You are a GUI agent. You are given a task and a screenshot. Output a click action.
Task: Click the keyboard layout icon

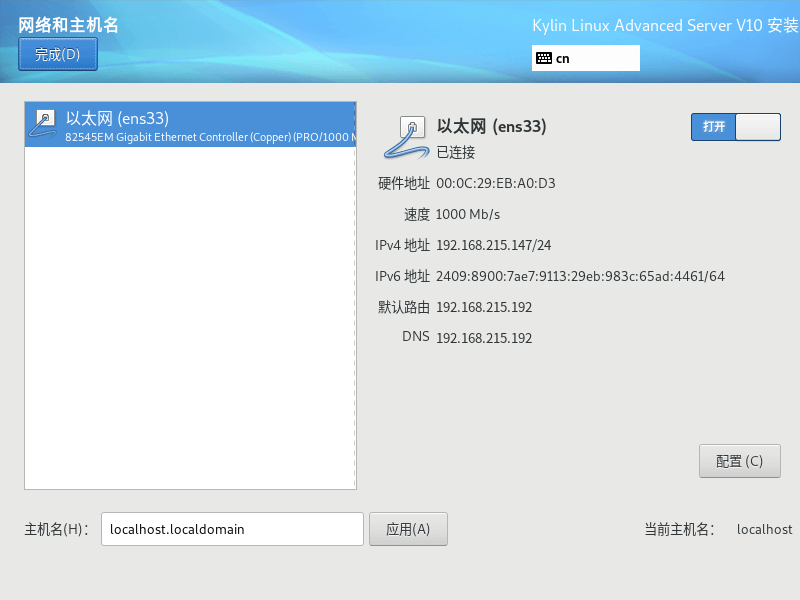point(544,58)
